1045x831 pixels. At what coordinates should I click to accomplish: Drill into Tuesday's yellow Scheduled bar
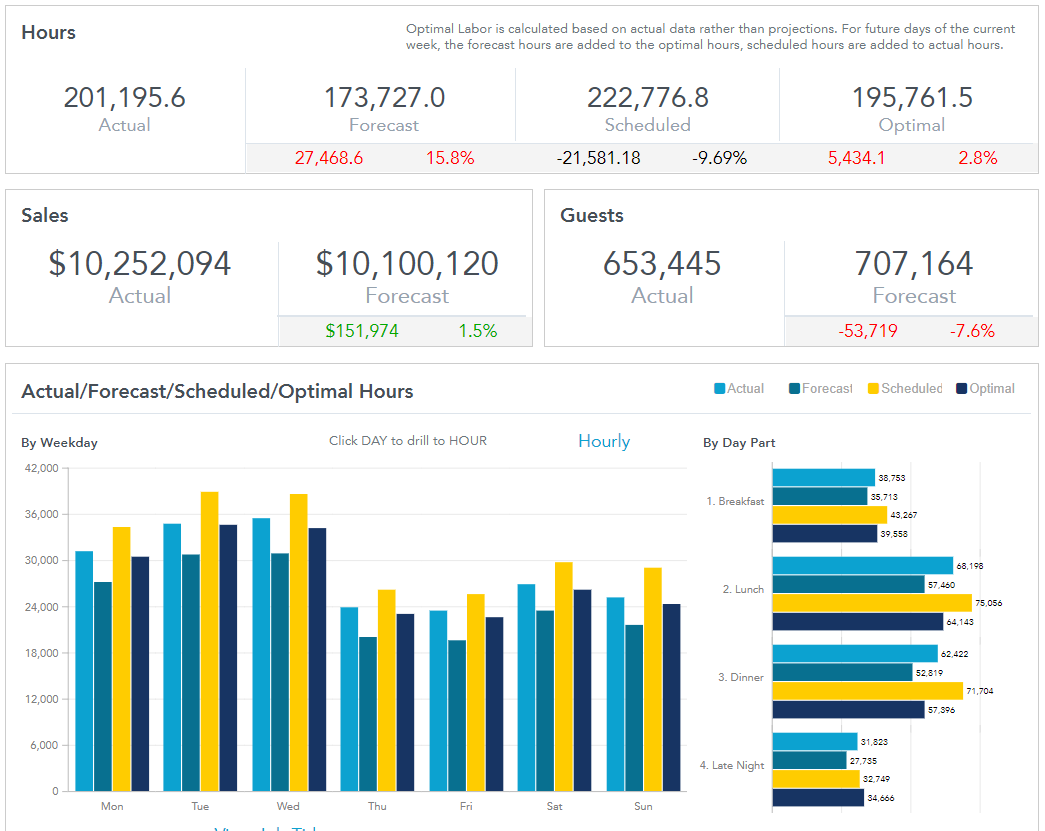point(209,642)
